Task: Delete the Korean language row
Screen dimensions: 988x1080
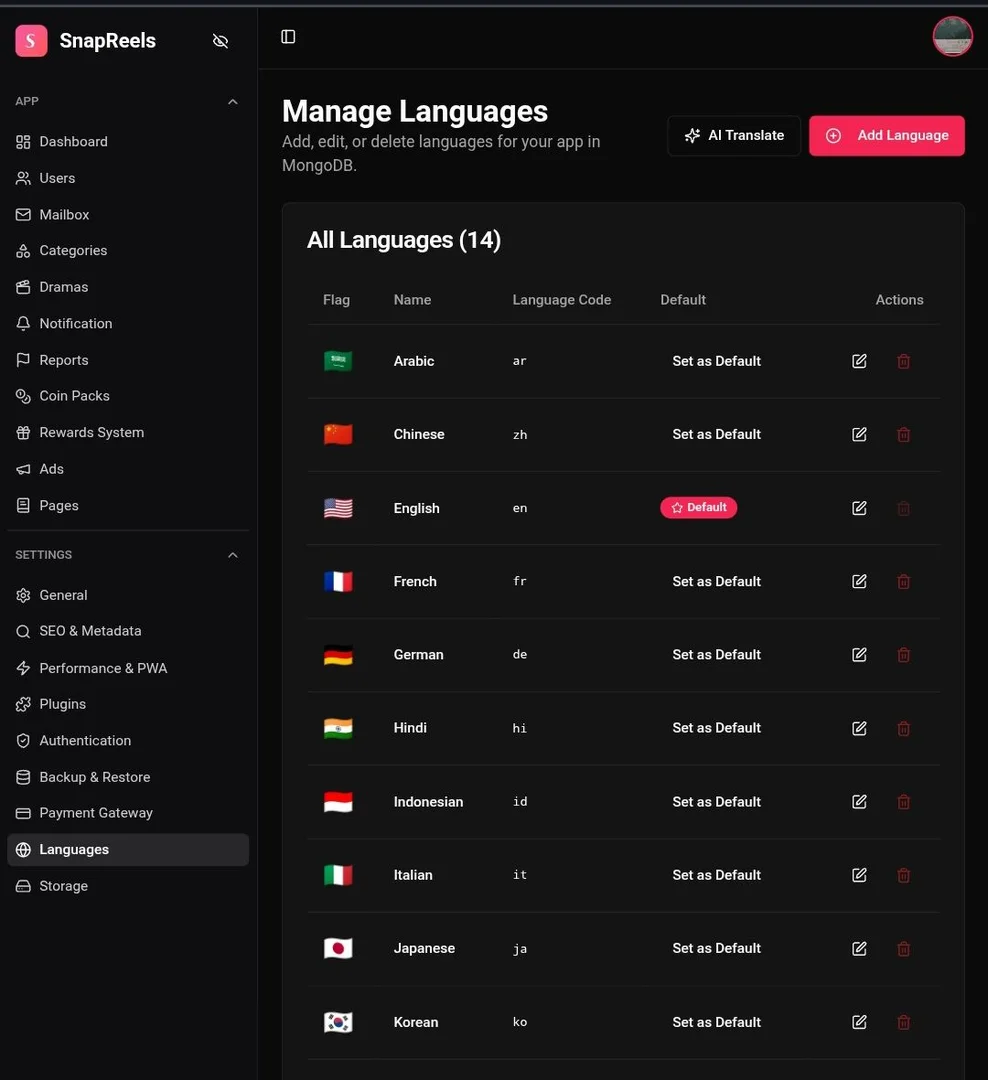Action: (903, 1022)
